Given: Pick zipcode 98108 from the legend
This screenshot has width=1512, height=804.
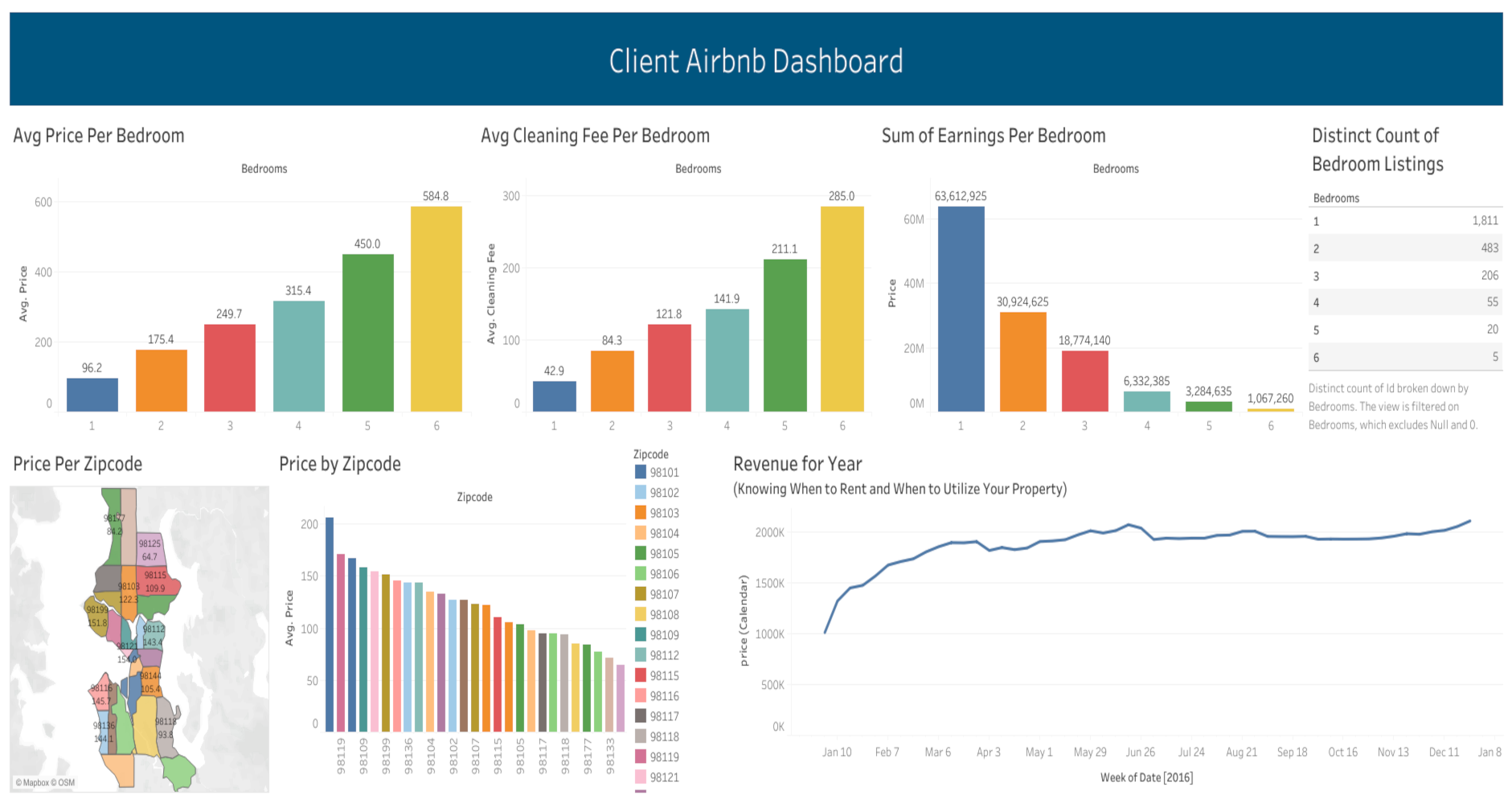Looking at the screenshot, I should tap(658, 614).
